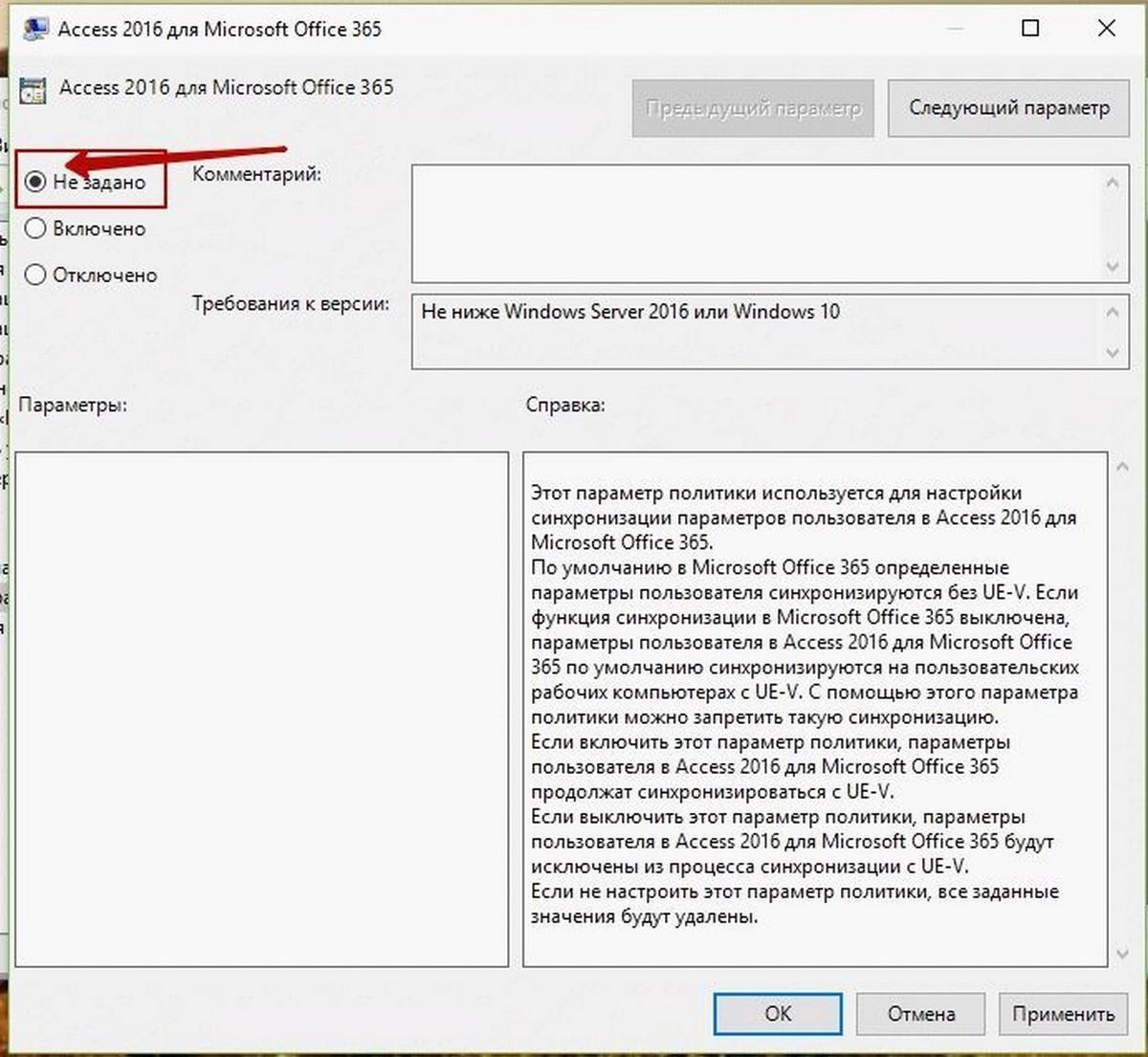This screenshot has height=1057, width=1148.
Task: Click the comment box's up arrow
Action: (1113, 182)
